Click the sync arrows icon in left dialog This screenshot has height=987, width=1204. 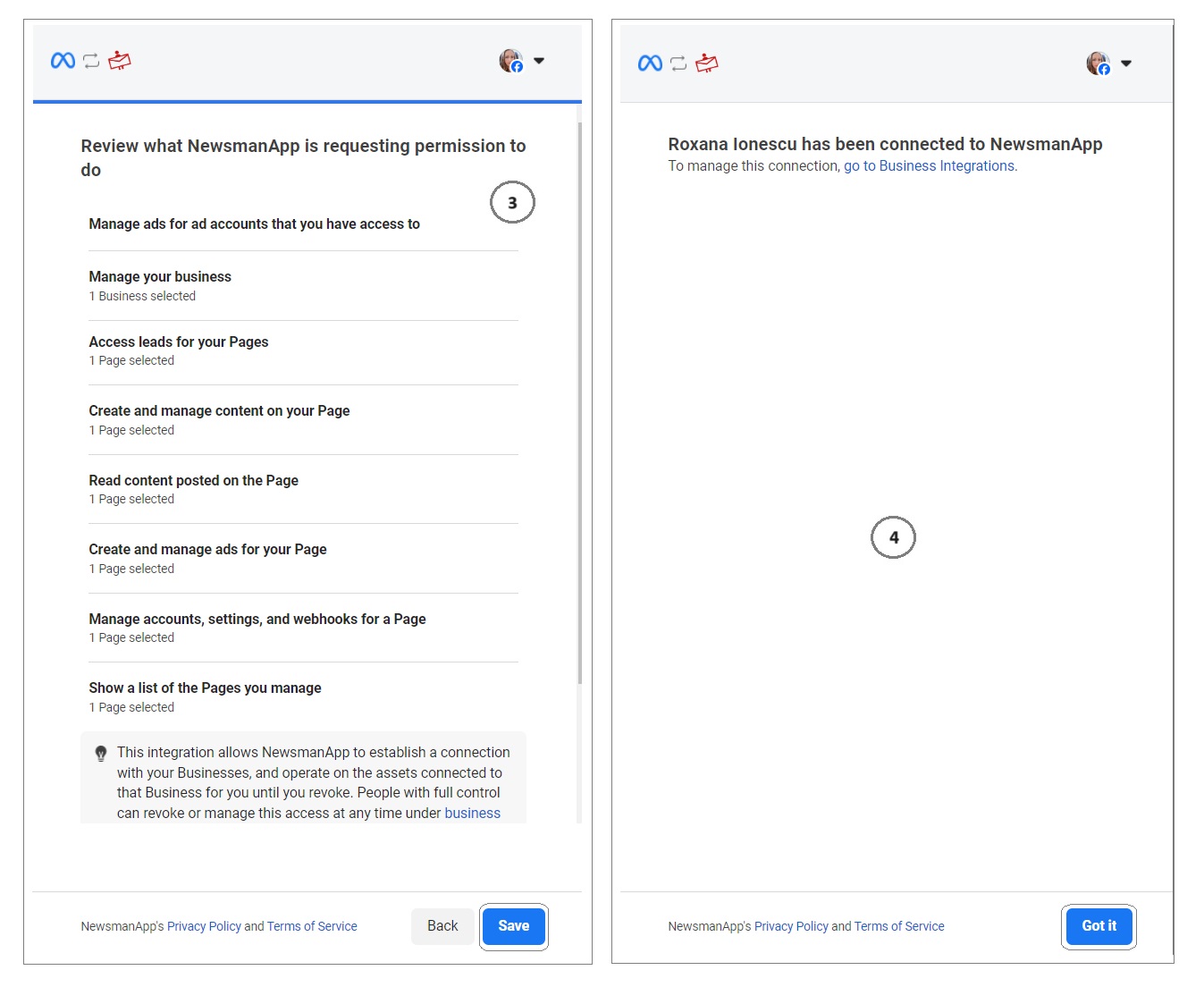91,61
